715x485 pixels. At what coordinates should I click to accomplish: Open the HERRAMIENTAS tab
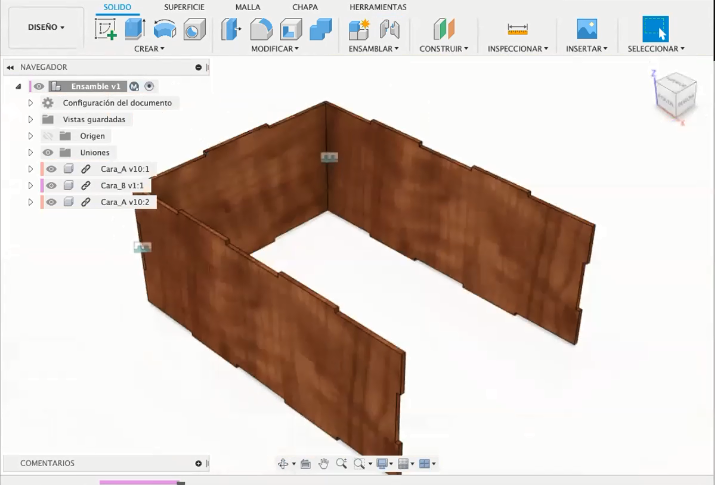pos(378,7)
